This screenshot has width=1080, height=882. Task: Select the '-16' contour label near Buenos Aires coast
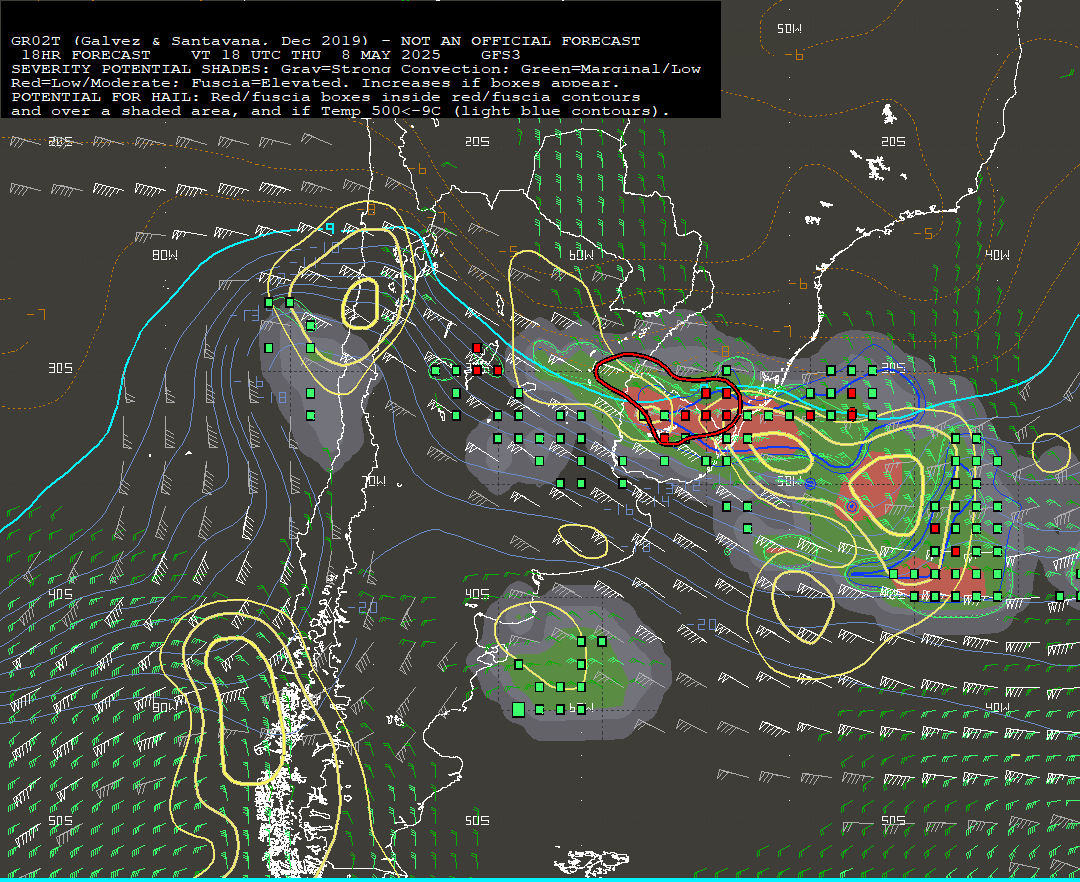click(620, 510)
